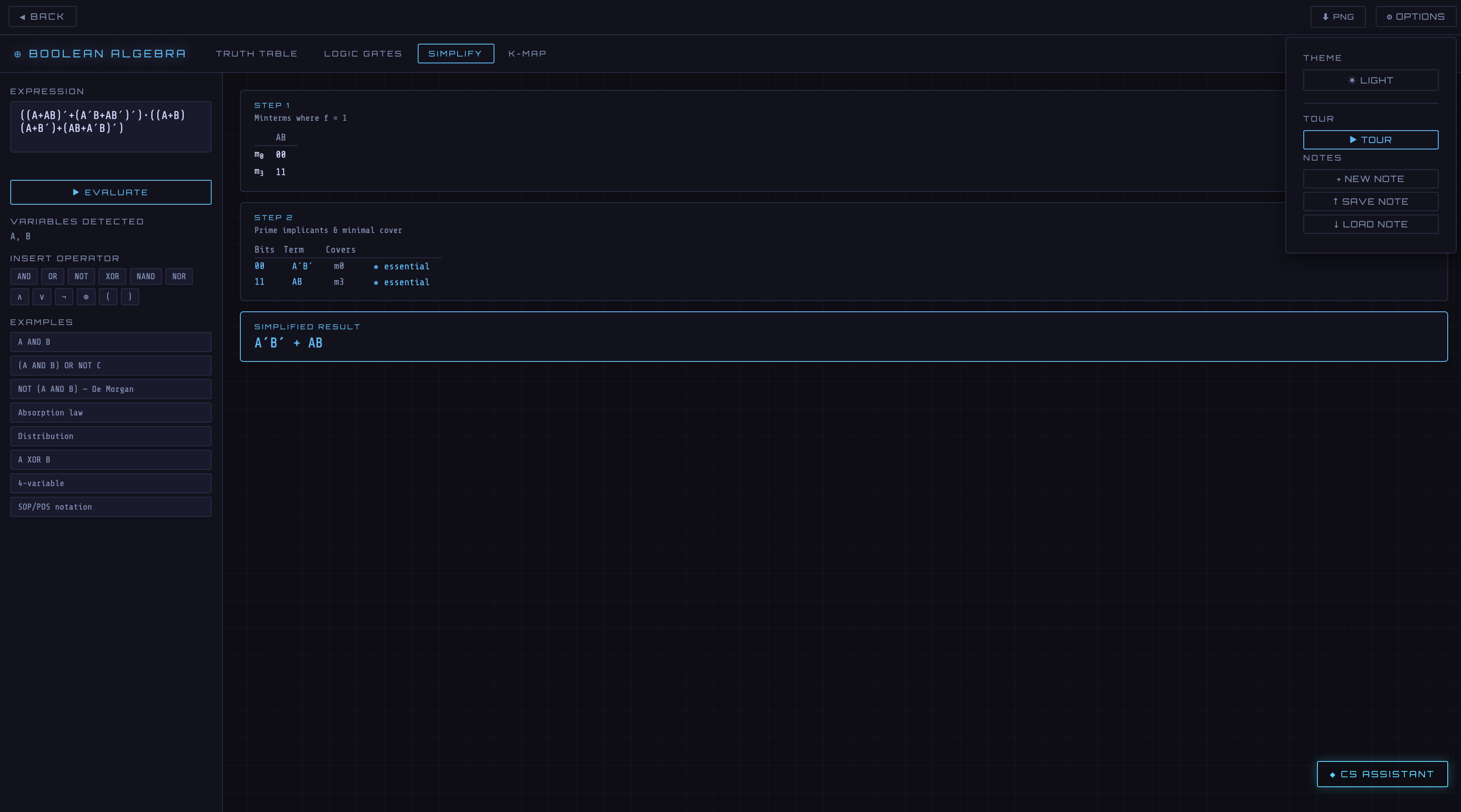Go to Logic Gates tab

[362, 53]
